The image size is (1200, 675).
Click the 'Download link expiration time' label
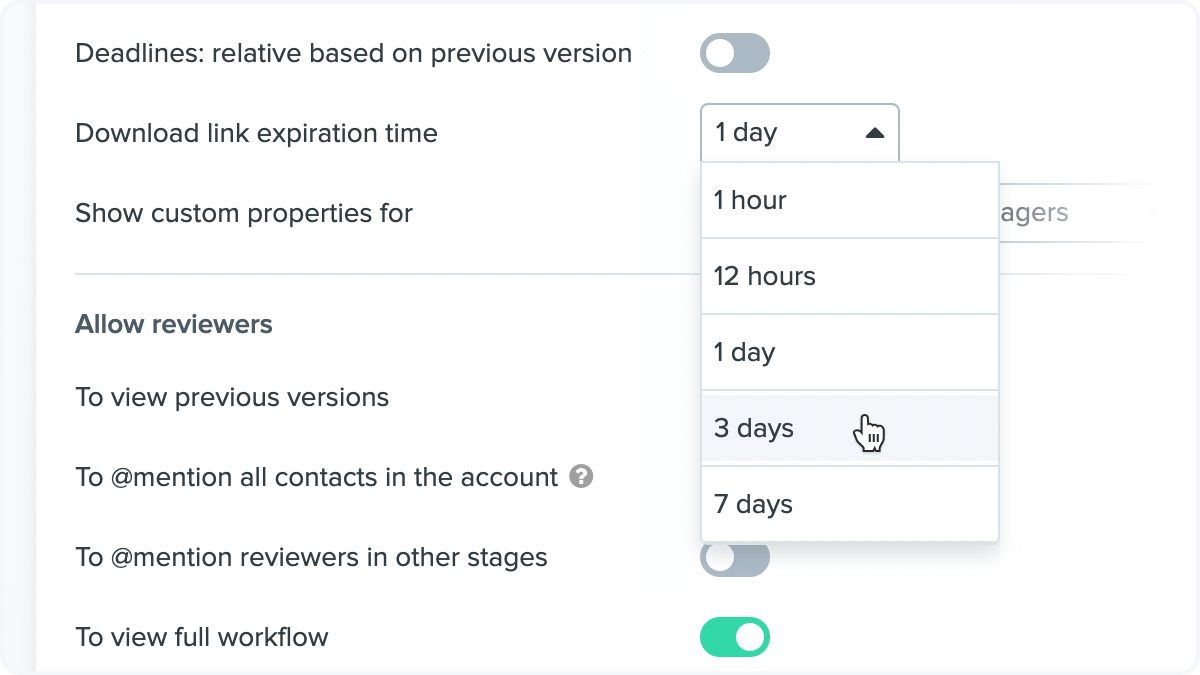(x=256, y=133)
